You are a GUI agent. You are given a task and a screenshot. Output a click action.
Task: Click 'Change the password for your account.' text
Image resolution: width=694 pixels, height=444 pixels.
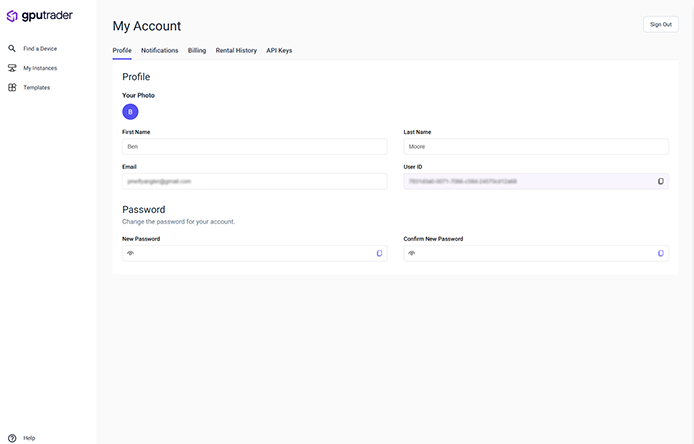[x=178, y=221]
